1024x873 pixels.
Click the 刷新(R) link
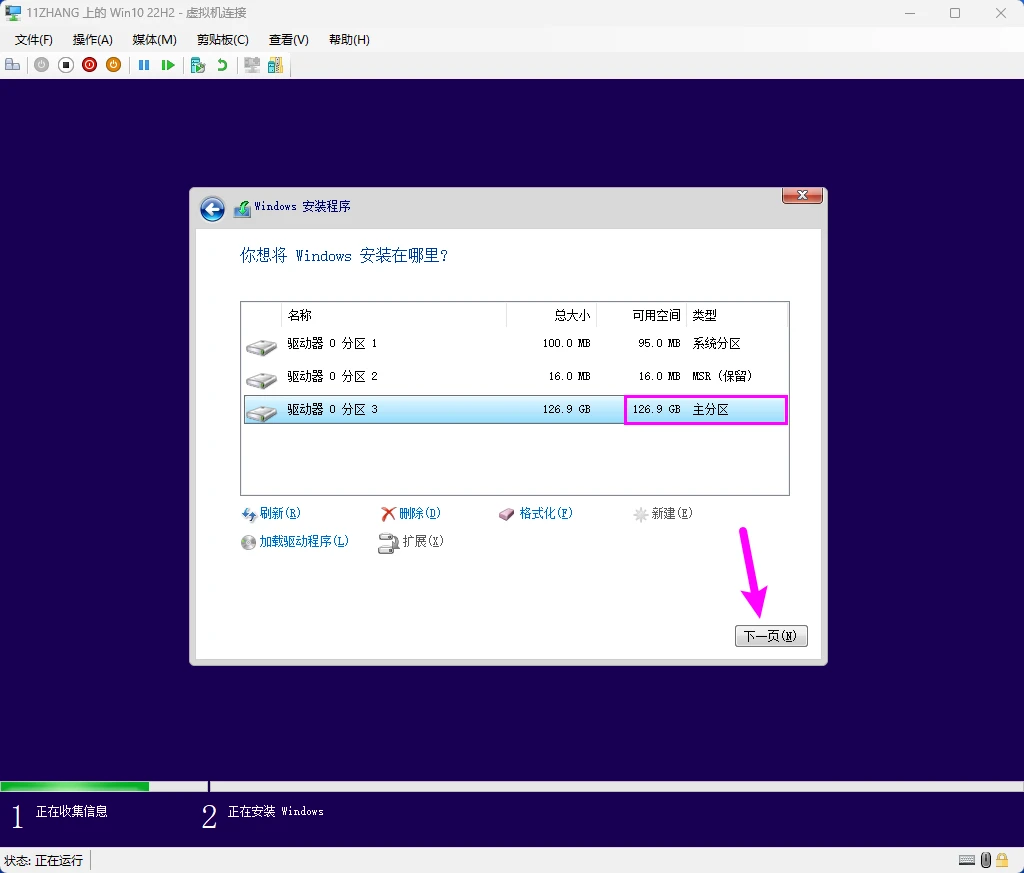271,513
